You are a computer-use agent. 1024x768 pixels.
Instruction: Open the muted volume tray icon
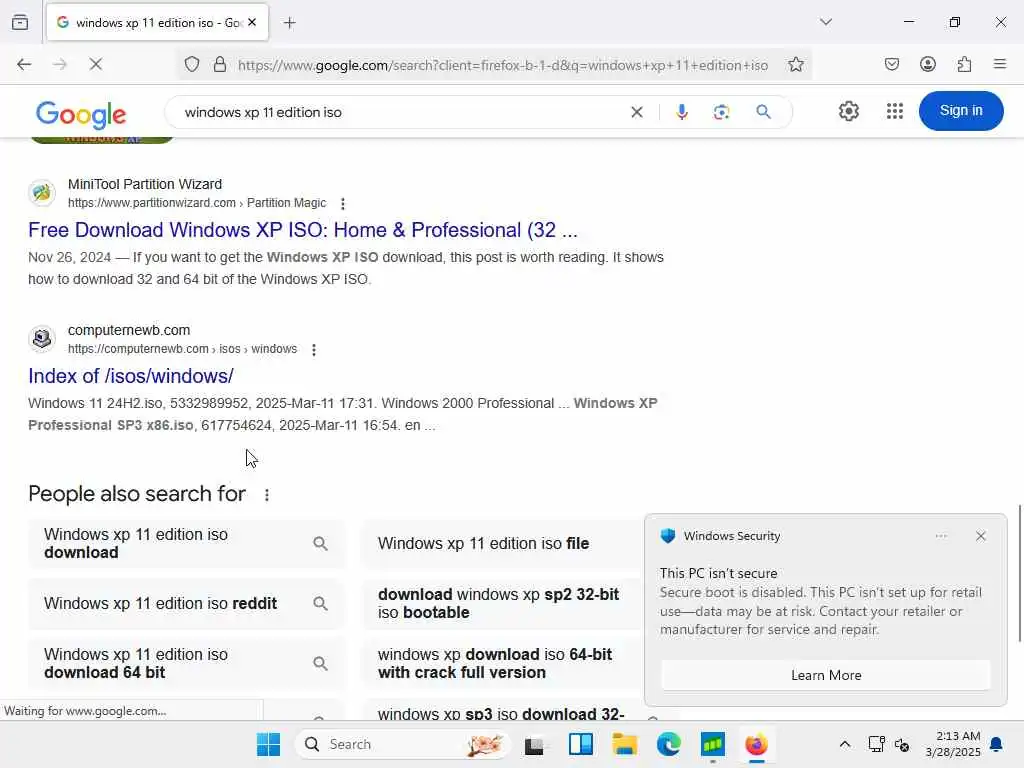(x=902, y=744)
